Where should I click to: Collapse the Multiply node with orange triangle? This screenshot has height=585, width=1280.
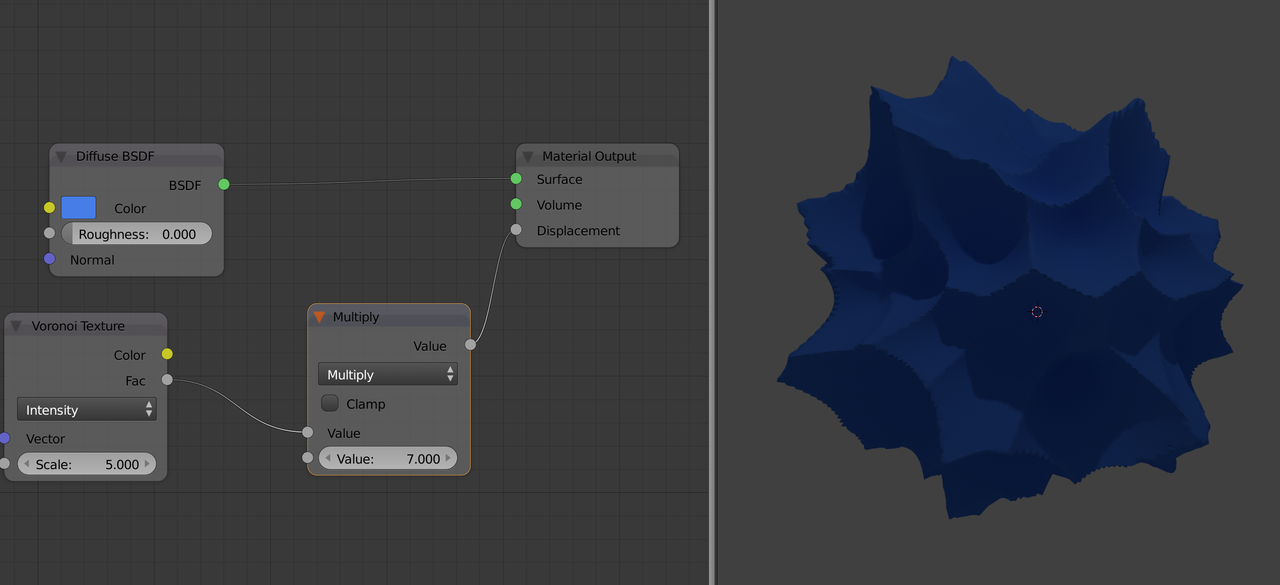coord(320,317)
